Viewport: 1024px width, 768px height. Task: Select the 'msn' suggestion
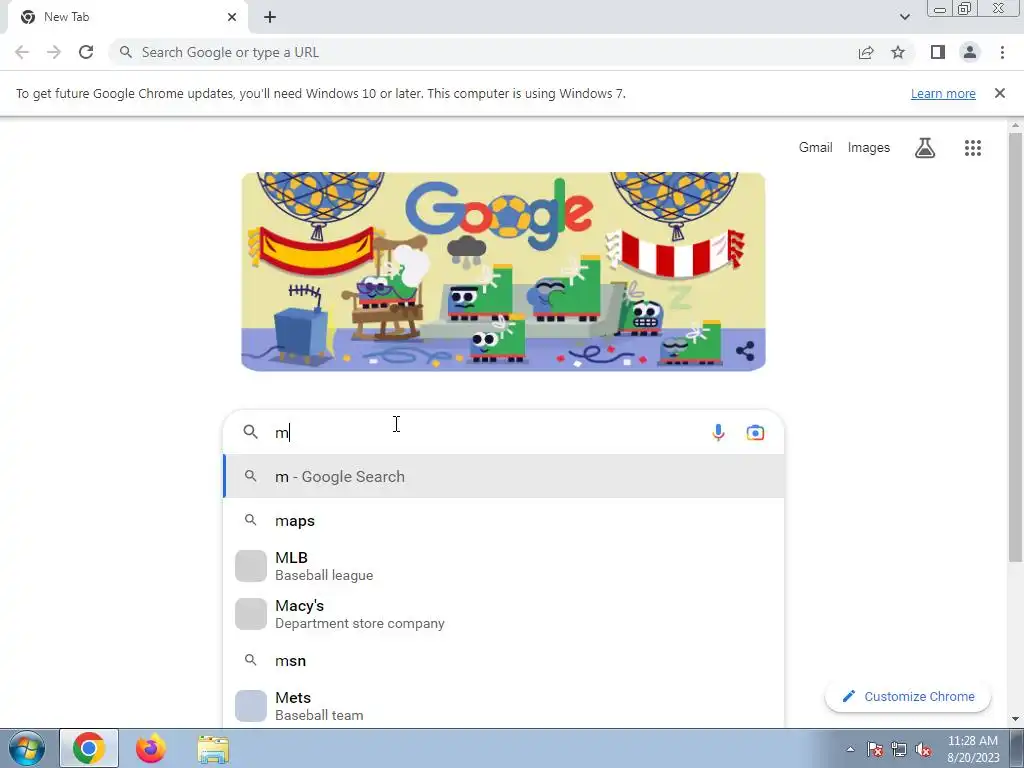[504, 660]
